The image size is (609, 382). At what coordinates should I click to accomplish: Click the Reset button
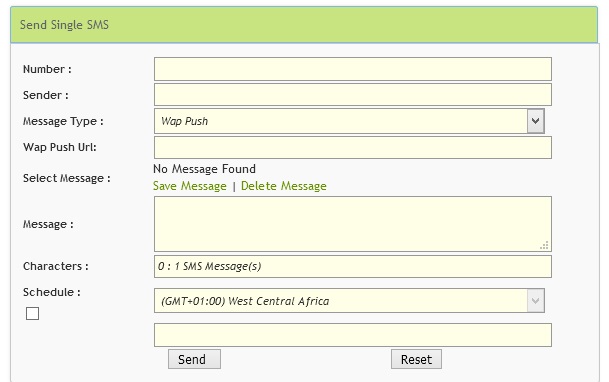click(x=416, y=359)
